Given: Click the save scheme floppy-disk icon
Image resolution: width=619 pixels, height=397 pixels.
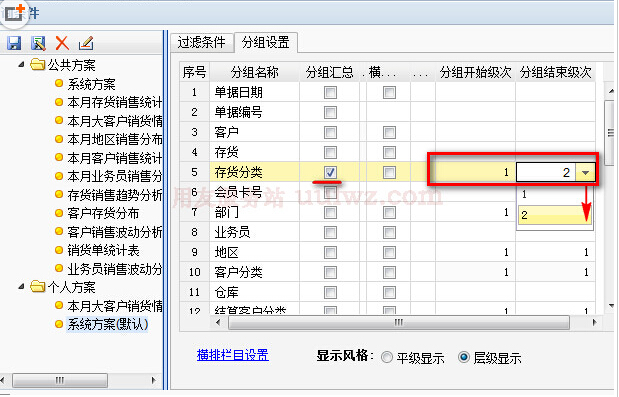Looking at the screenshot, I should tap(14, 43).
